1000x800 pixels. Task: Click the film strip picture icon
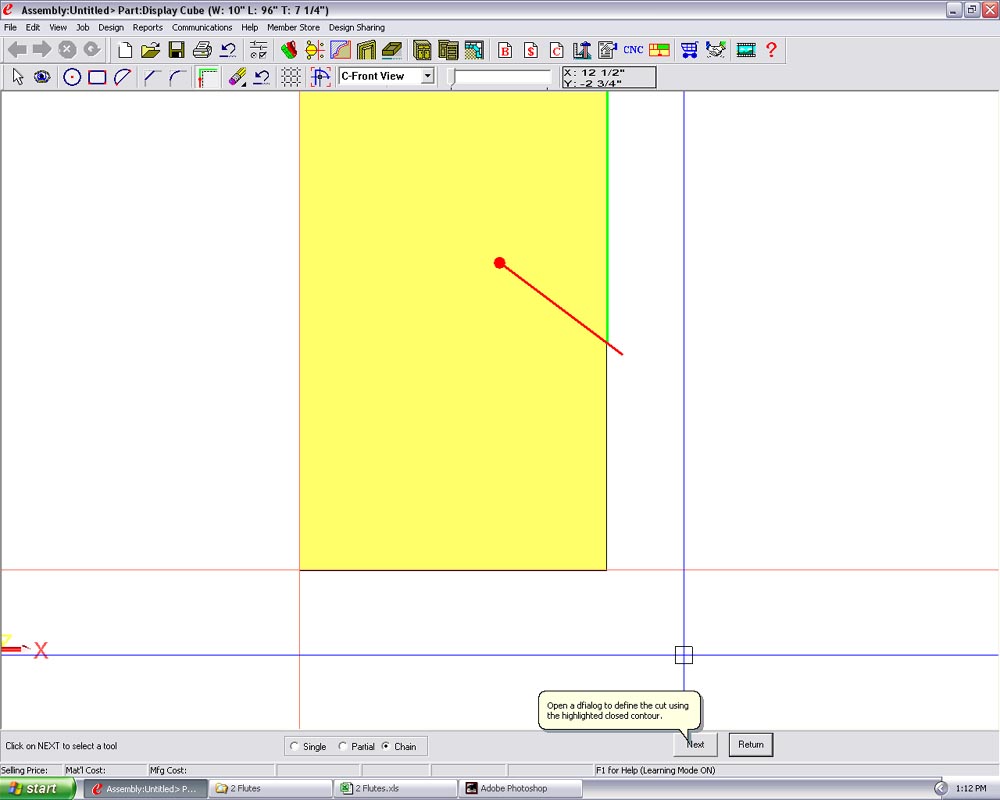tap(746, 50)
